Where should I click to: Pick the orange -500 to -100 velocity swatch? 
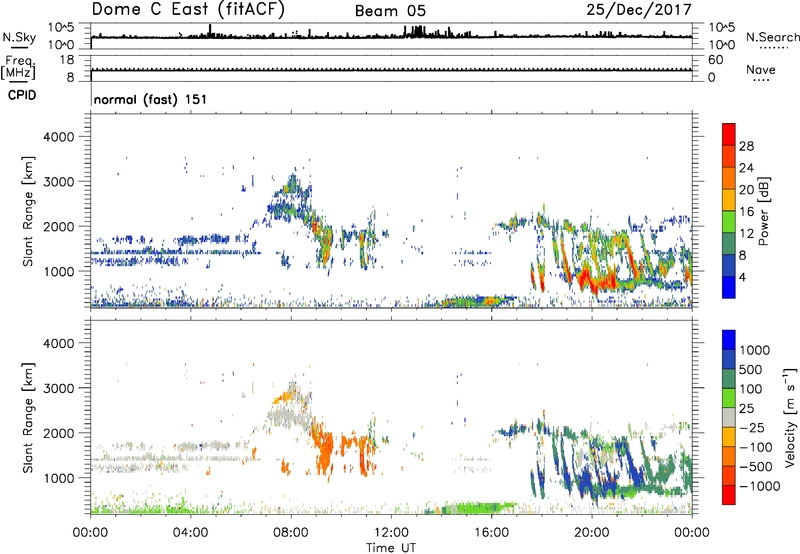729,456
